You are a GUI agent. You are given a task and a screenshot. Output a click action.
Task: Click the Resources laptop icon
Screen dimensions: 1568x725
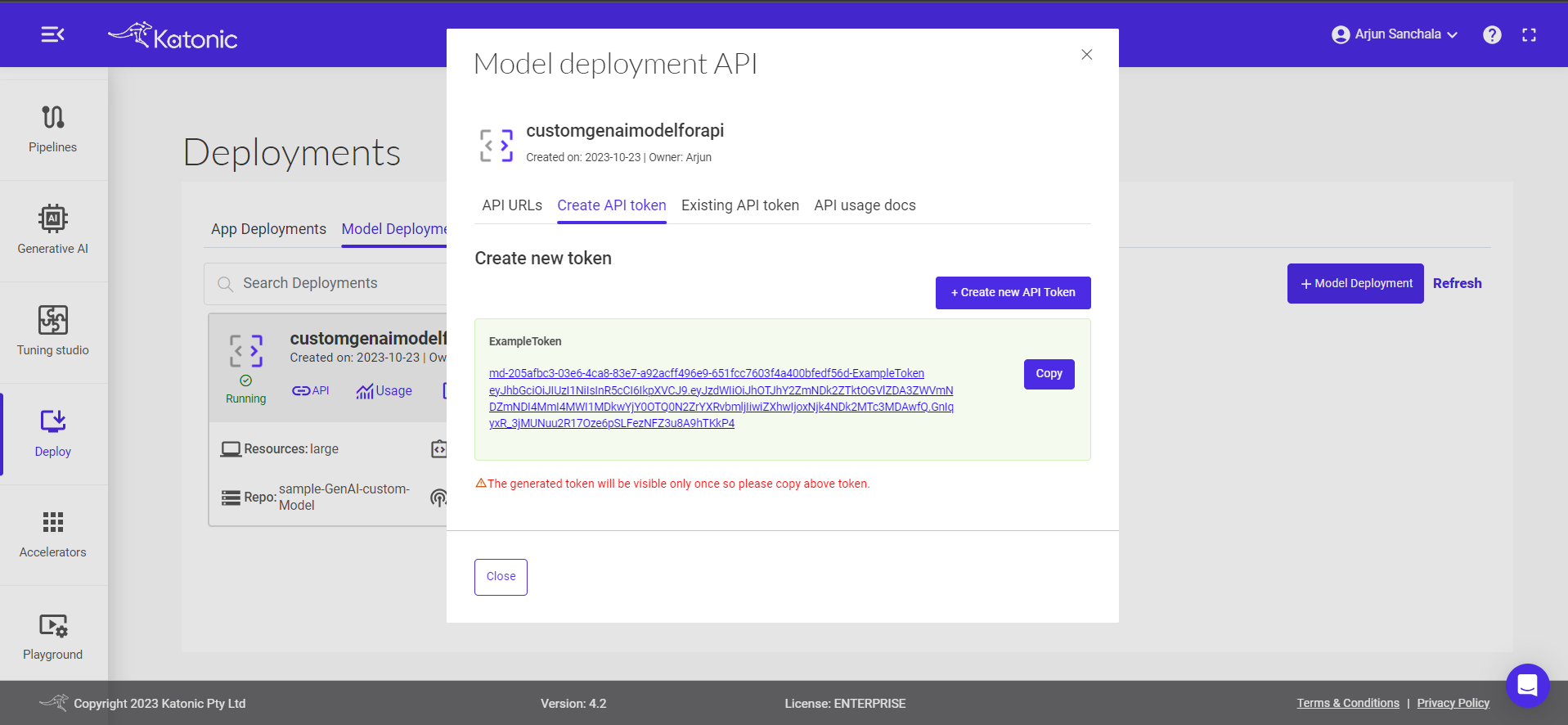click(x=231, y=449)
